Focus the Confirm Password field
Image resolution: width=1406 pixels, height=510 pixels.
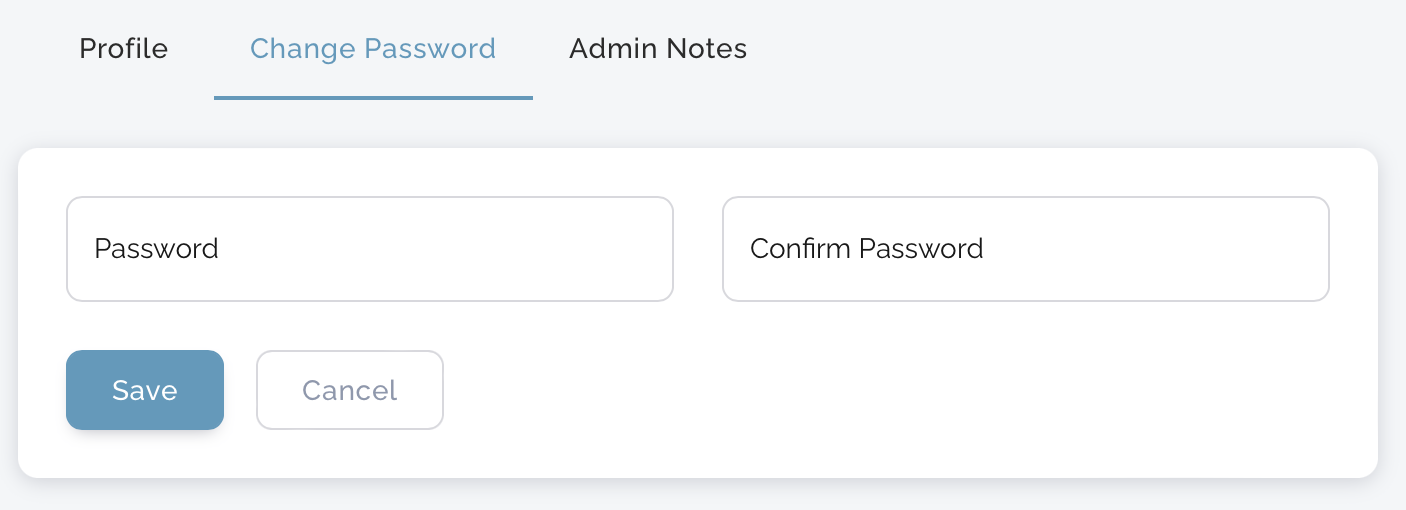click(1025, 249)
